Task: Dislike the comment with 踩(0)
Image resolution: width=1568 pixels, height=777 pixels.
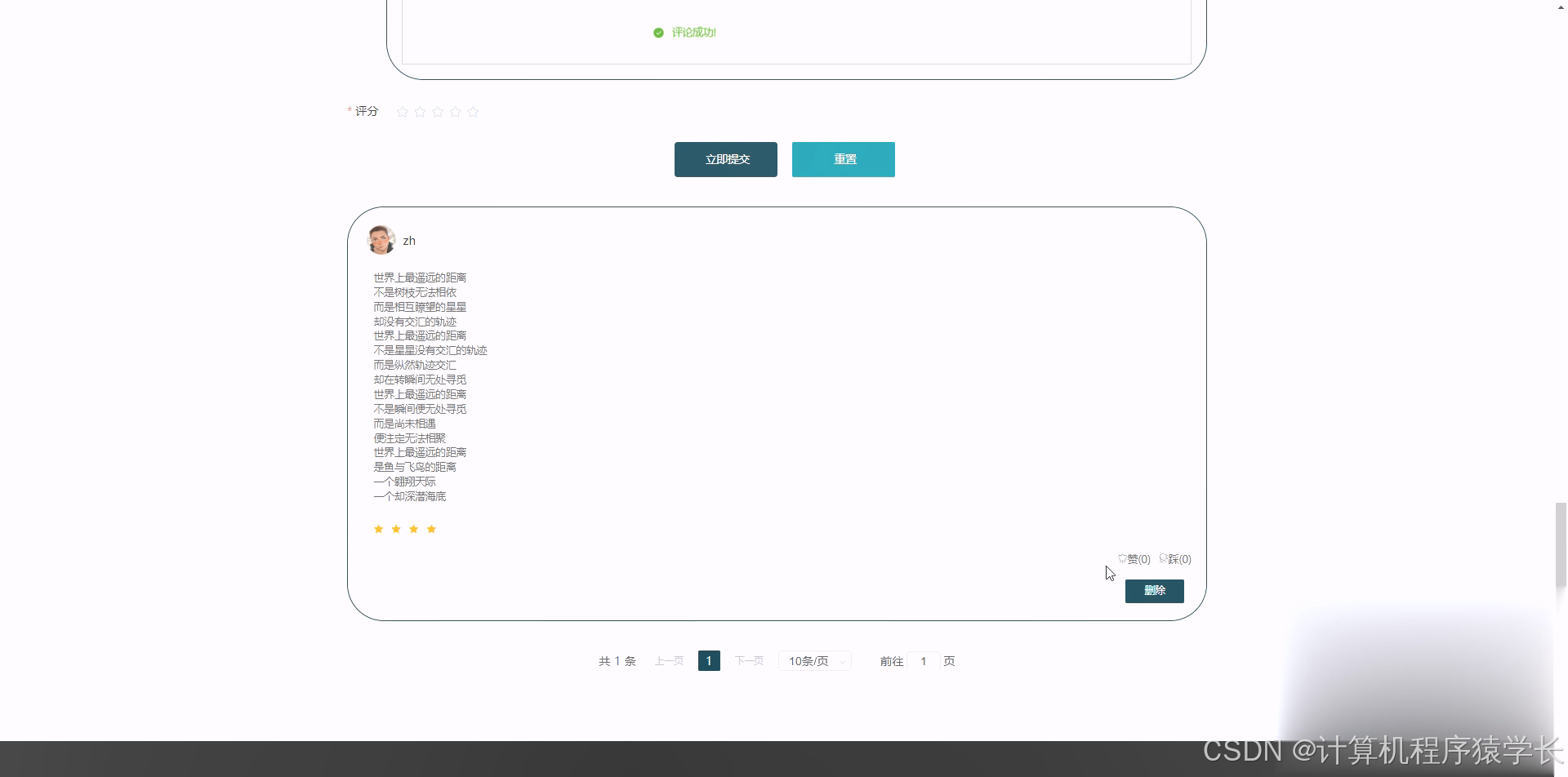Action: click(1175, 559)
